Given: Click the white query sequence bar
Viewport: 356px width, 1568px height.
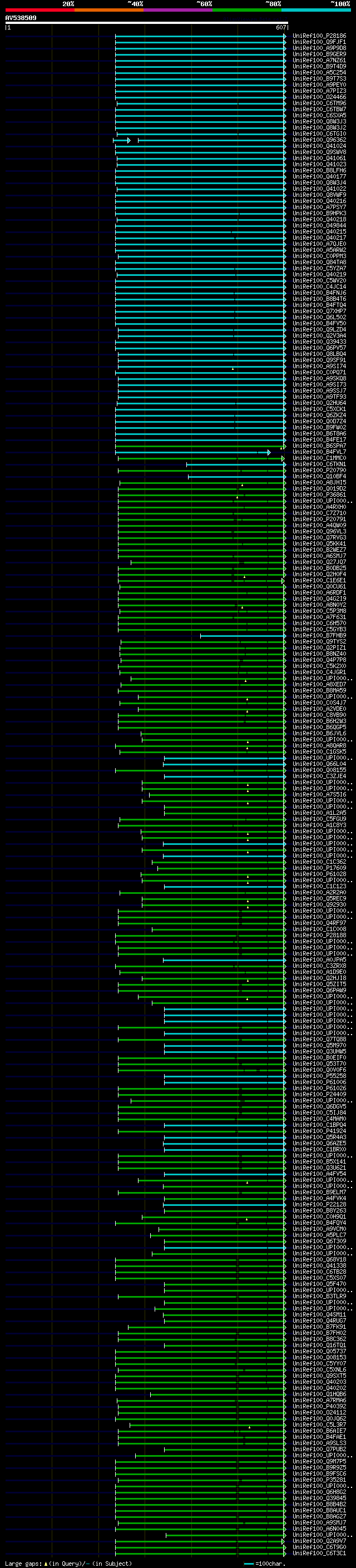Looking at the screenshot, I should click(x=147, y=22).
